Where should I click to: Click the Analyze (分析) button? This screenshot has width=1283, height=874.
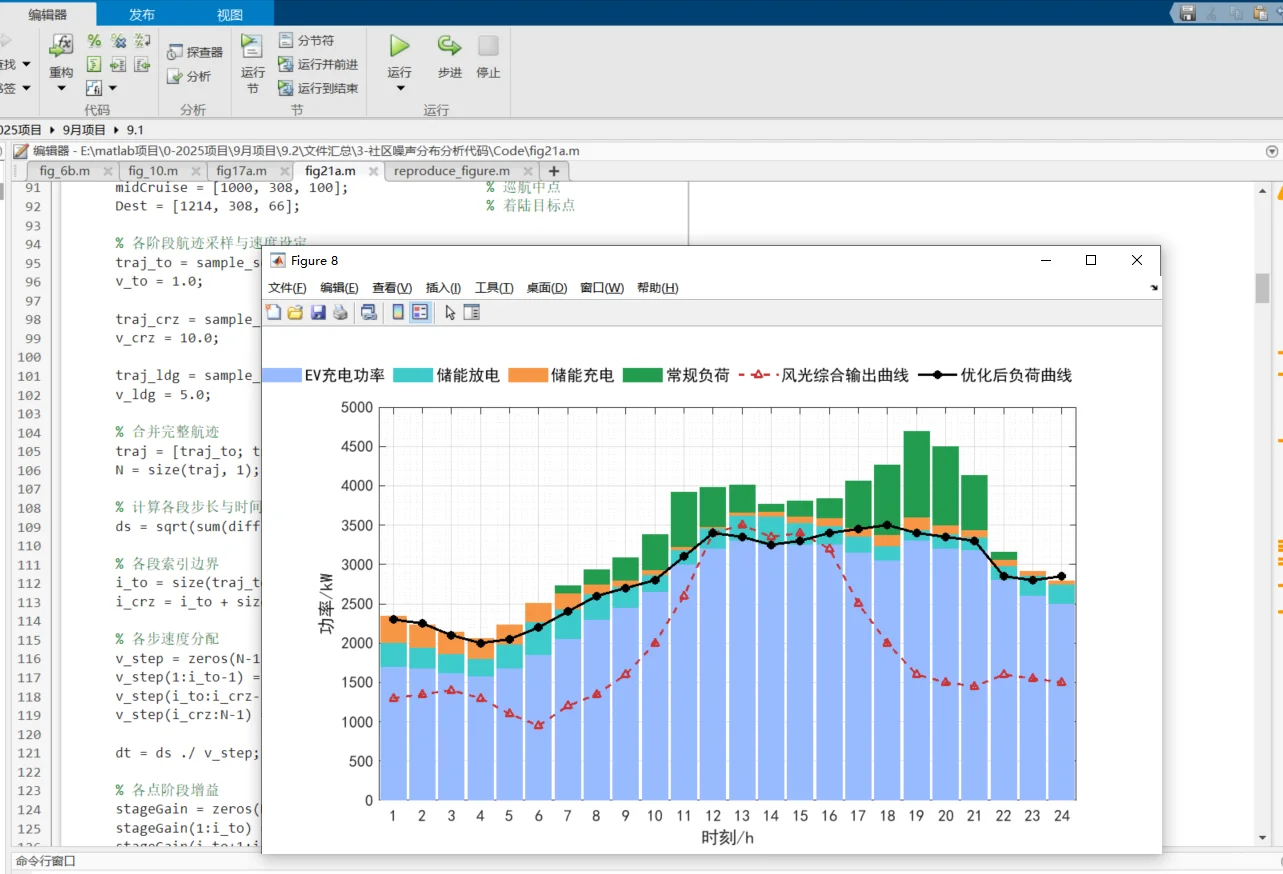[189, 76]
